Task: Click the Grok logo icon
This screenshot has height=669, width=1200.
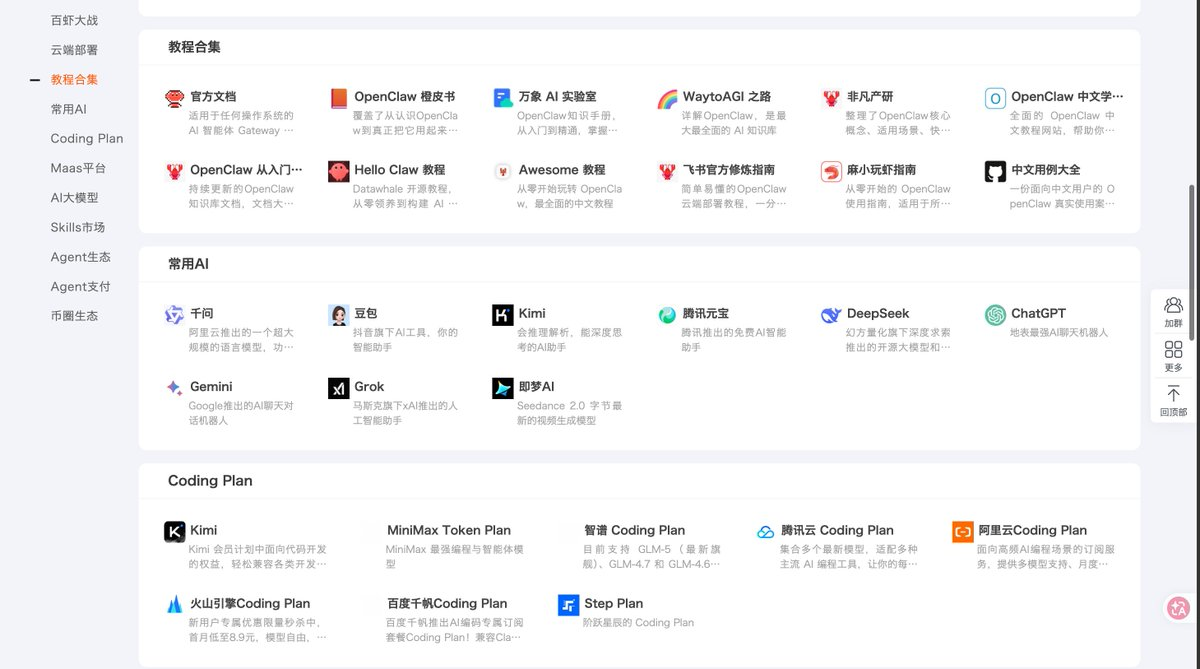Action: (x=339, y=388)
